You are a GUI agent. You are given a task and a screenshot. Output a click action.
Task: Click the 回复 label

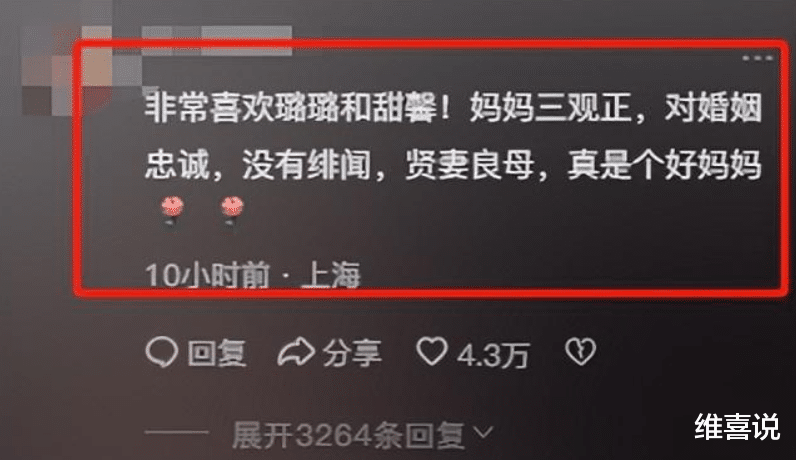[x=217, y=353]
